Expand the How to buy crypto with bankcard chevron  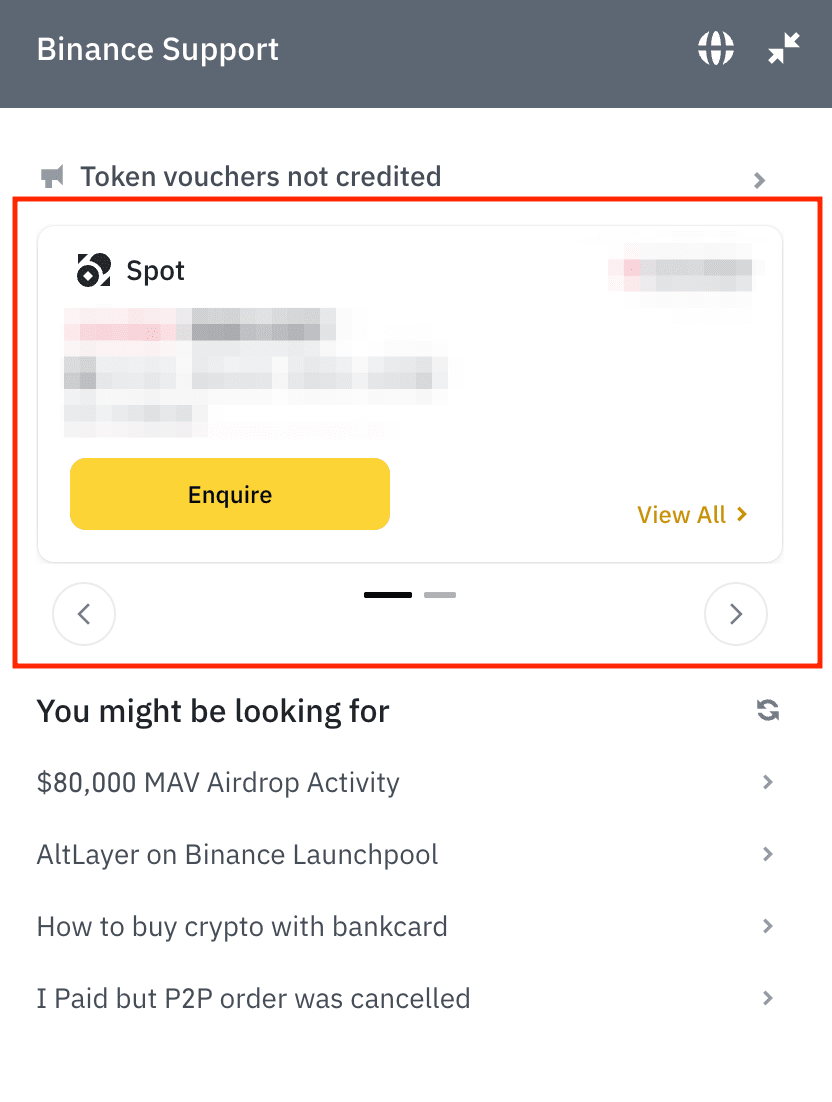pos(768,926)
